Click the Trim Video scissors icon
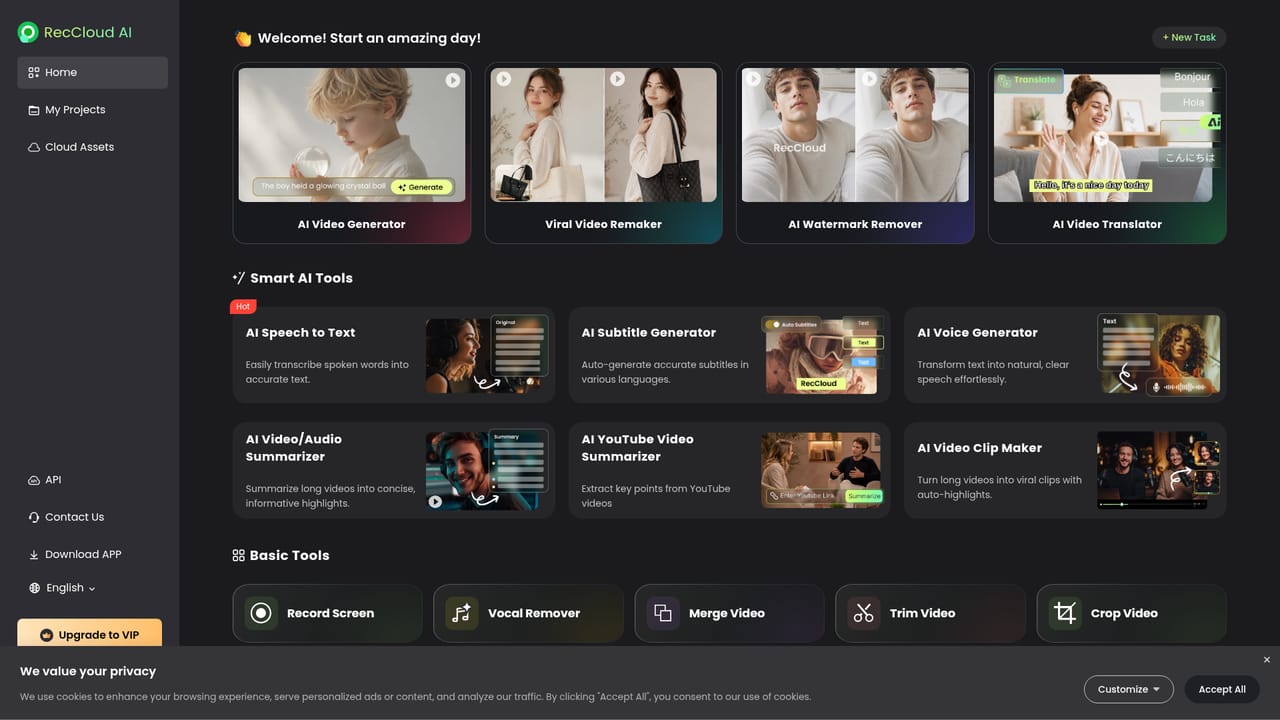The height and width of the screenshot is (720, 1280). [x=864, y=613]
